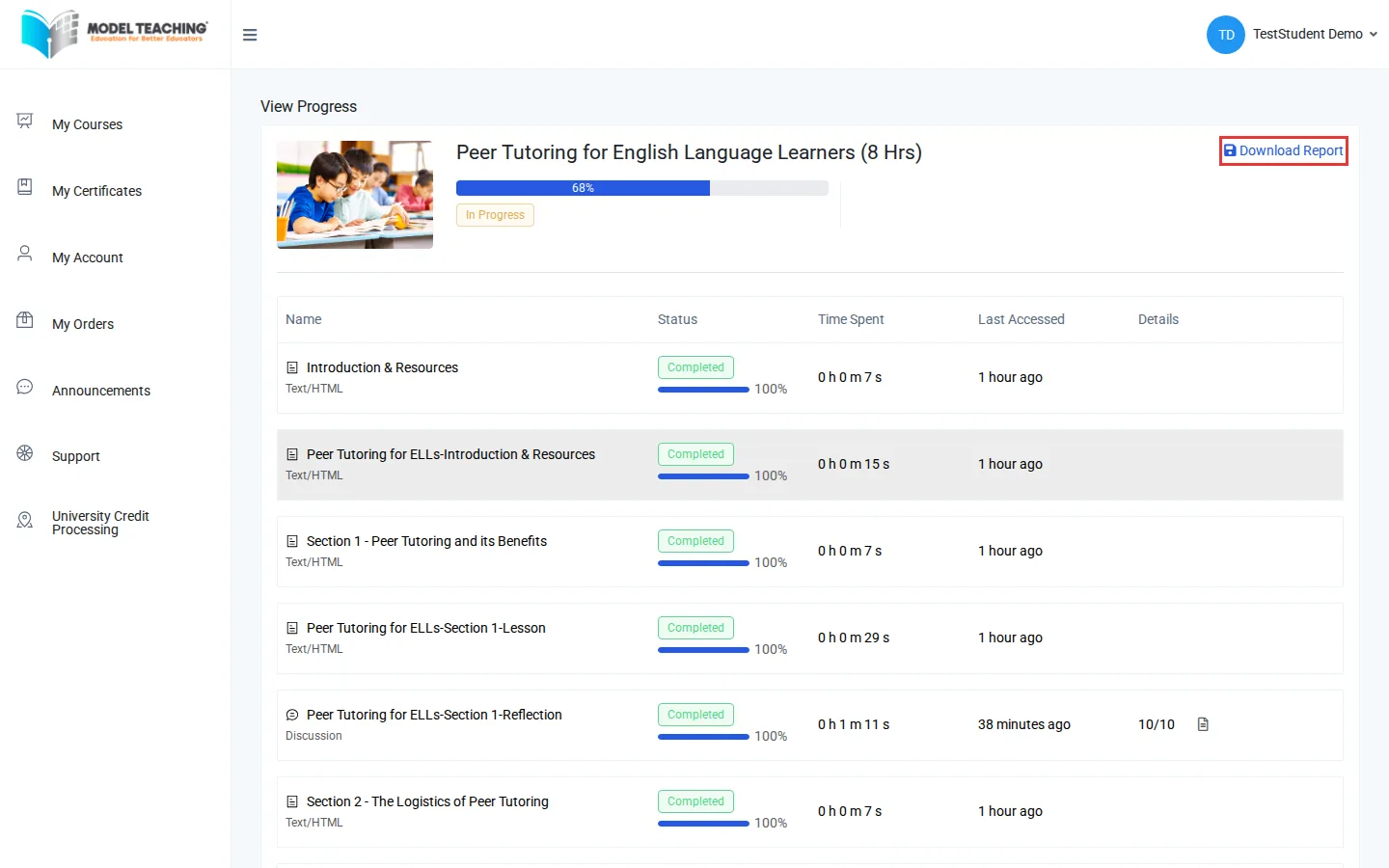Open Introduction & Resources lesson
The image size is (1389, 868).
click(x=382, y=367)
